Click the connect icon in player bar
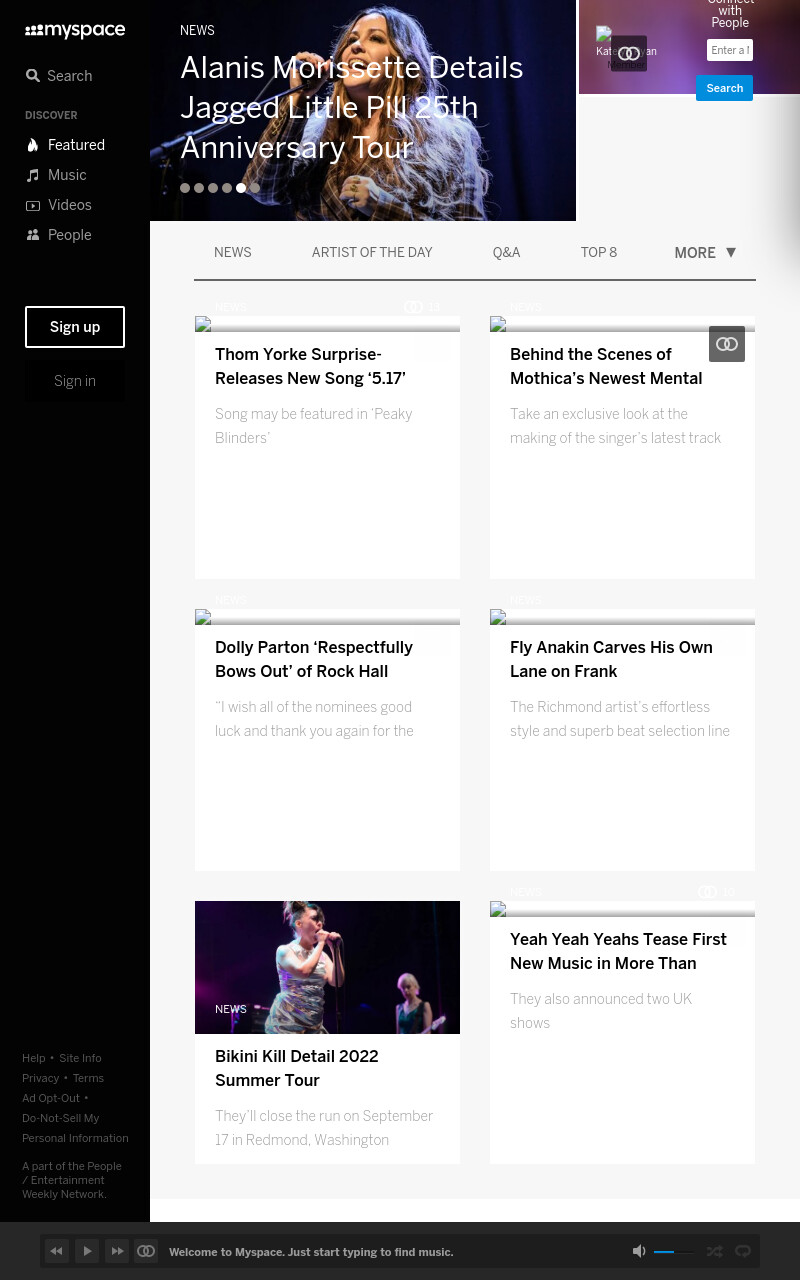The height and width of the screenshot is (1280, 800). click(x=146, y=1251)
